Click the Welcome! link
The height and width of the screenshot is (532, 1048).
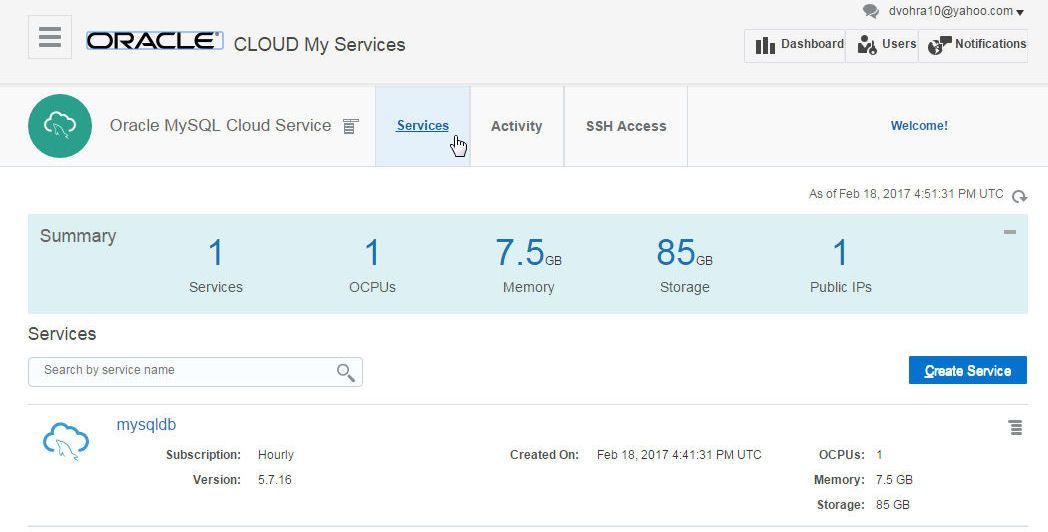919,126
